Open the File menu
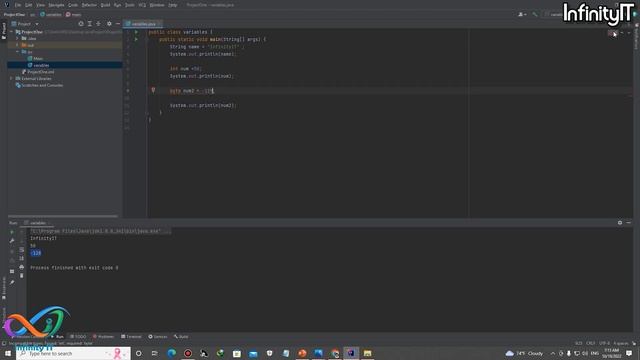The height and width of the screenshot is (360, 640). click(18, 5)
